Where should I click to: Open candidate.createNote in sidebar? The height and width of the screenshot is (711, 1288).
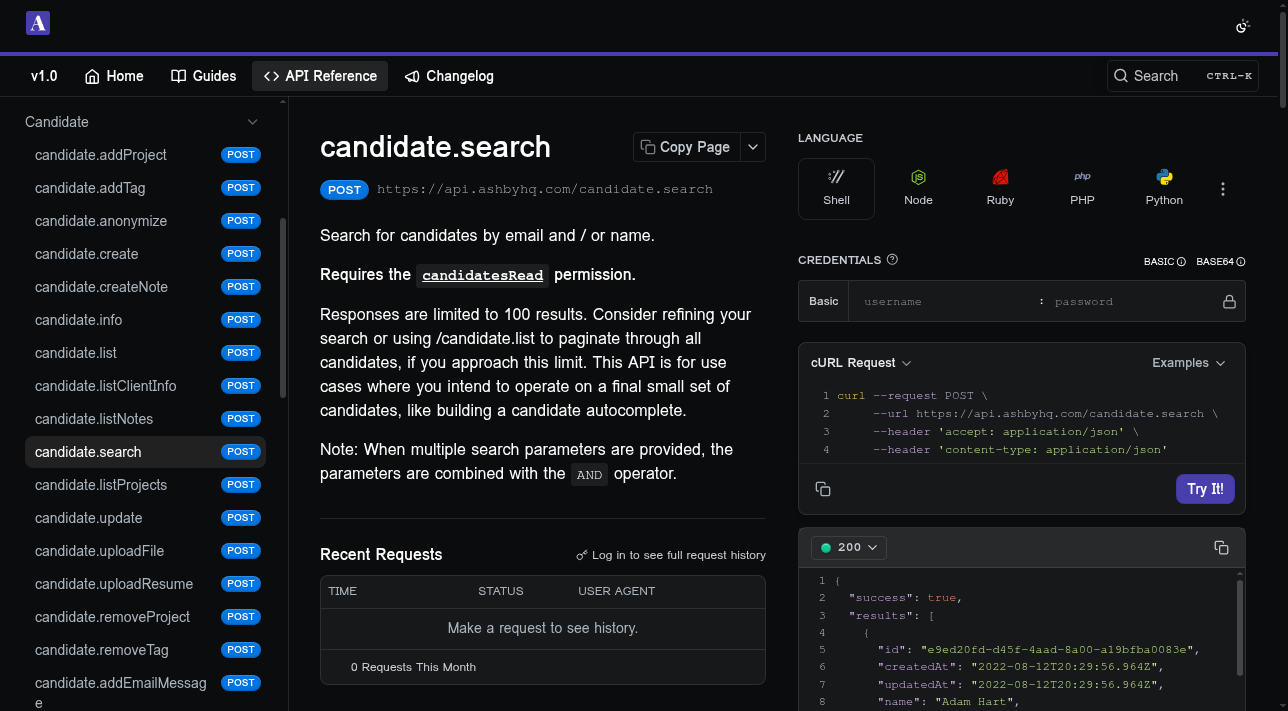click(x=145, y=287)
